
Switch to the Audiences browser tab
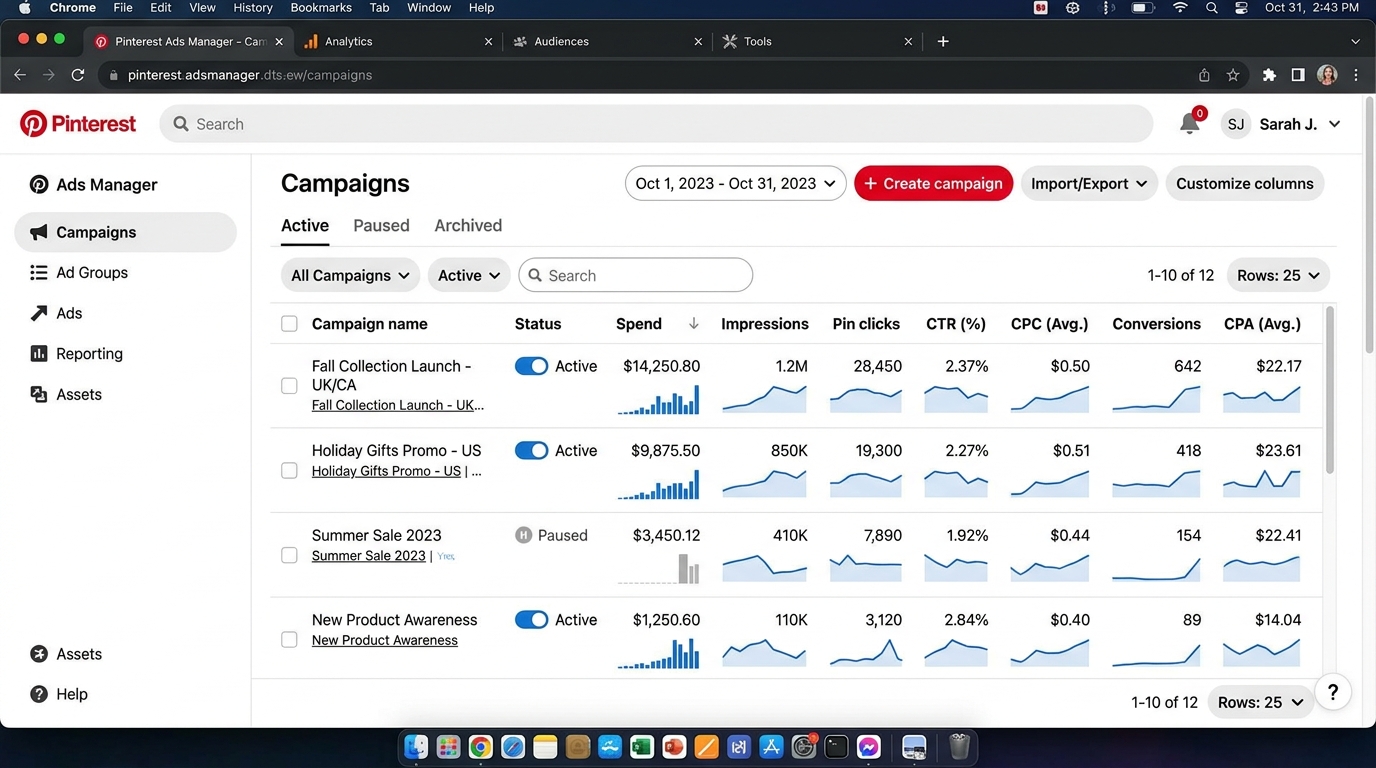click(607, 41)
